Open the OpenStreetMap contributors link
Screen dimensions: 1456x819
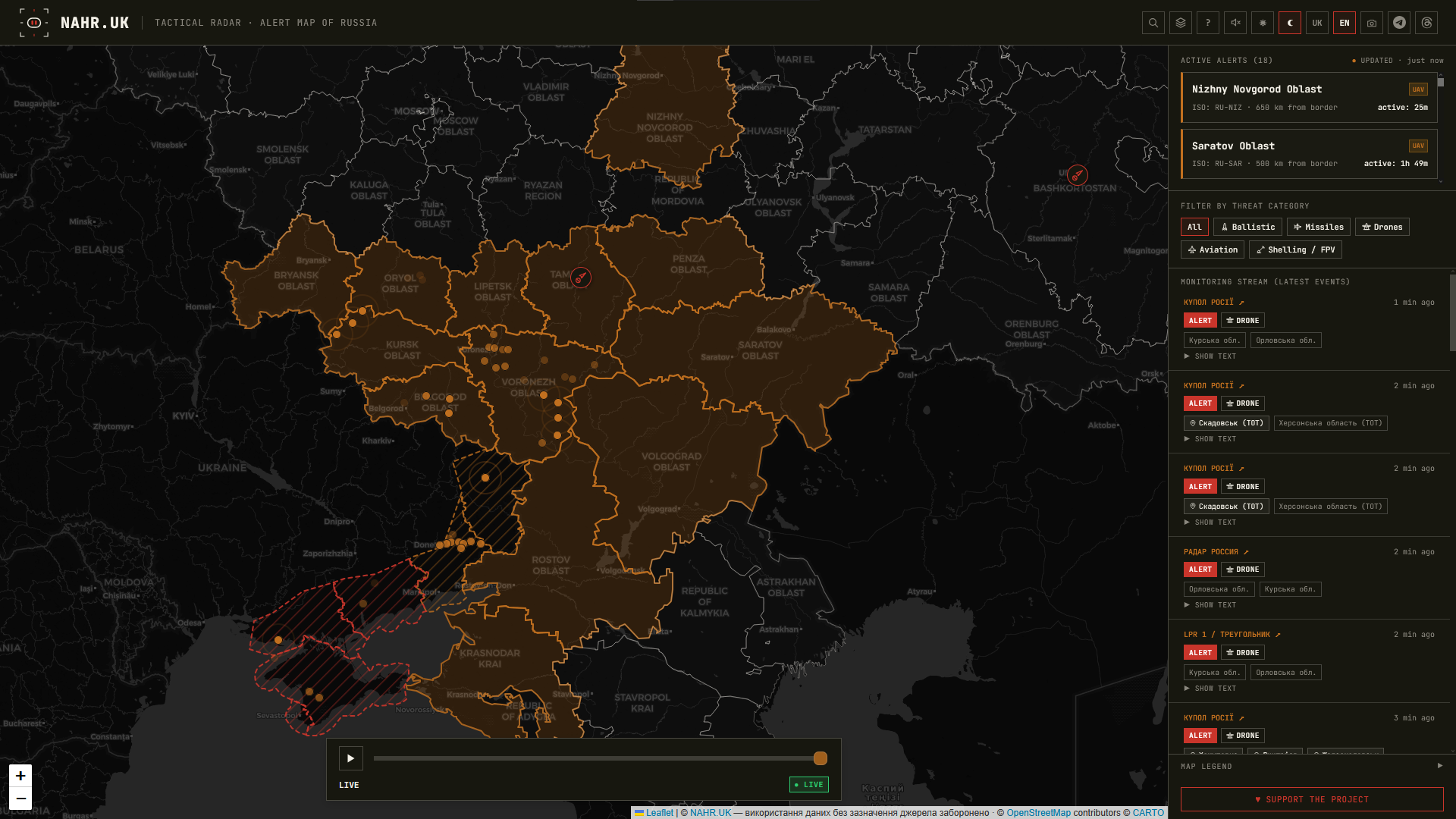click(x=1039, y=813)
